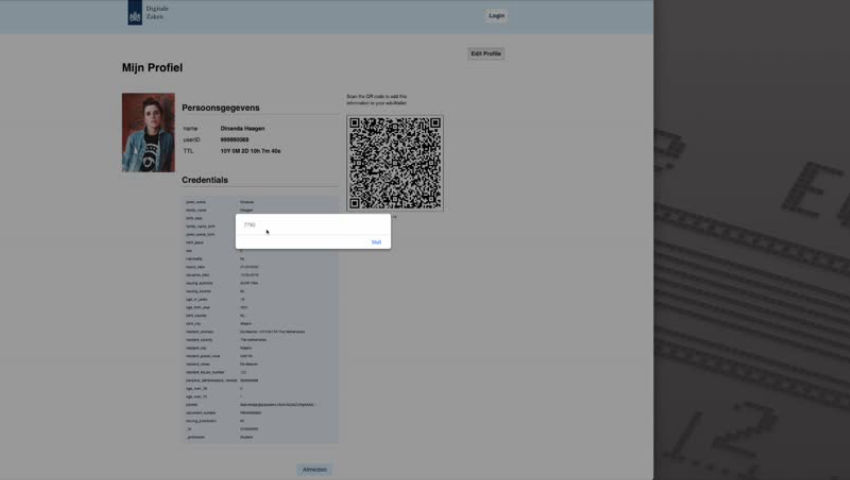Click the resident_address row in the credentials table
Screen dimensions: 850x480
coord(260,332)
